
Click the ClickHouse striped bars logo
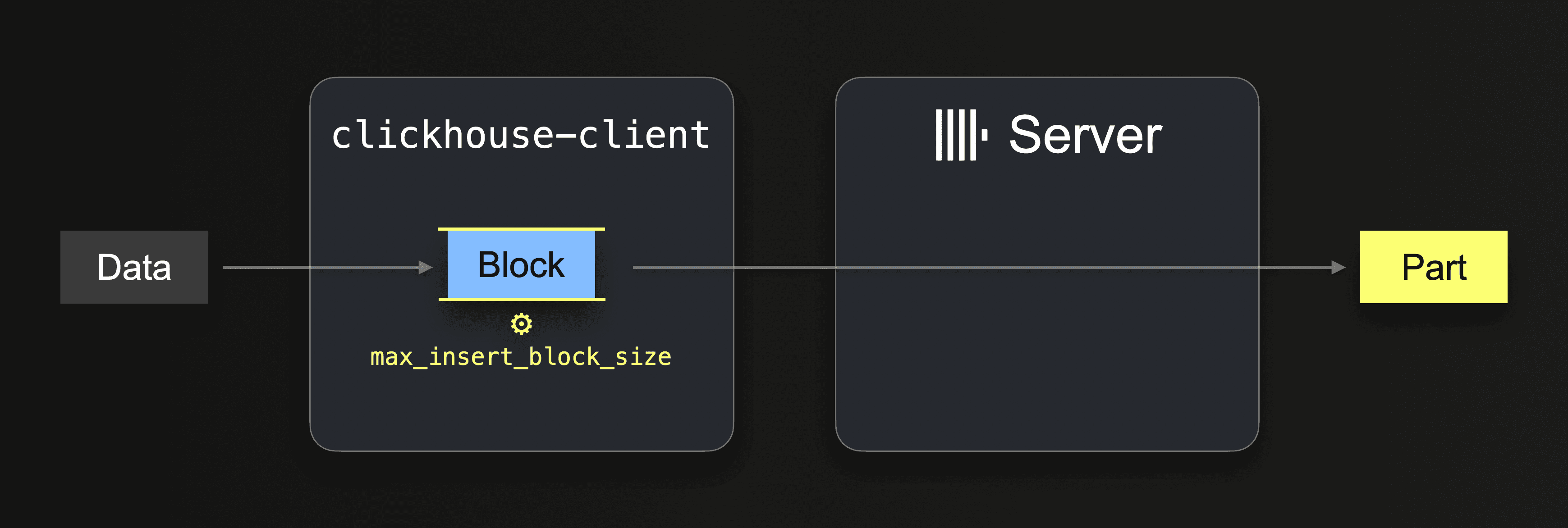click(x=956, y=135)
